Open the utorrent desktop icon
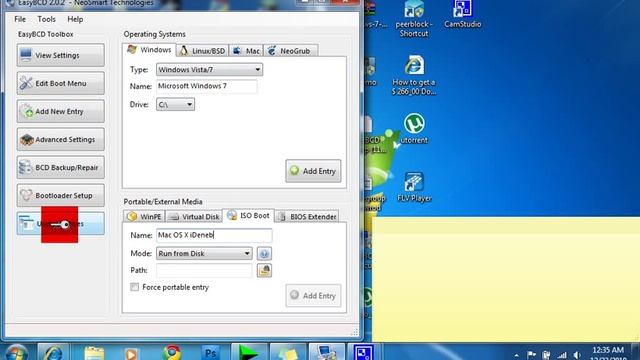Image resolution: width=640 pixels, height=360 pixels. coord(414,129)
